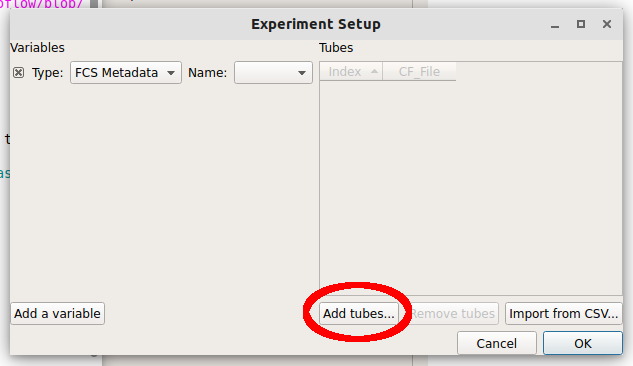Viewport: 633px width, 366px height.
Task: Select the CF_File column header
Action: tap(419, 71)
